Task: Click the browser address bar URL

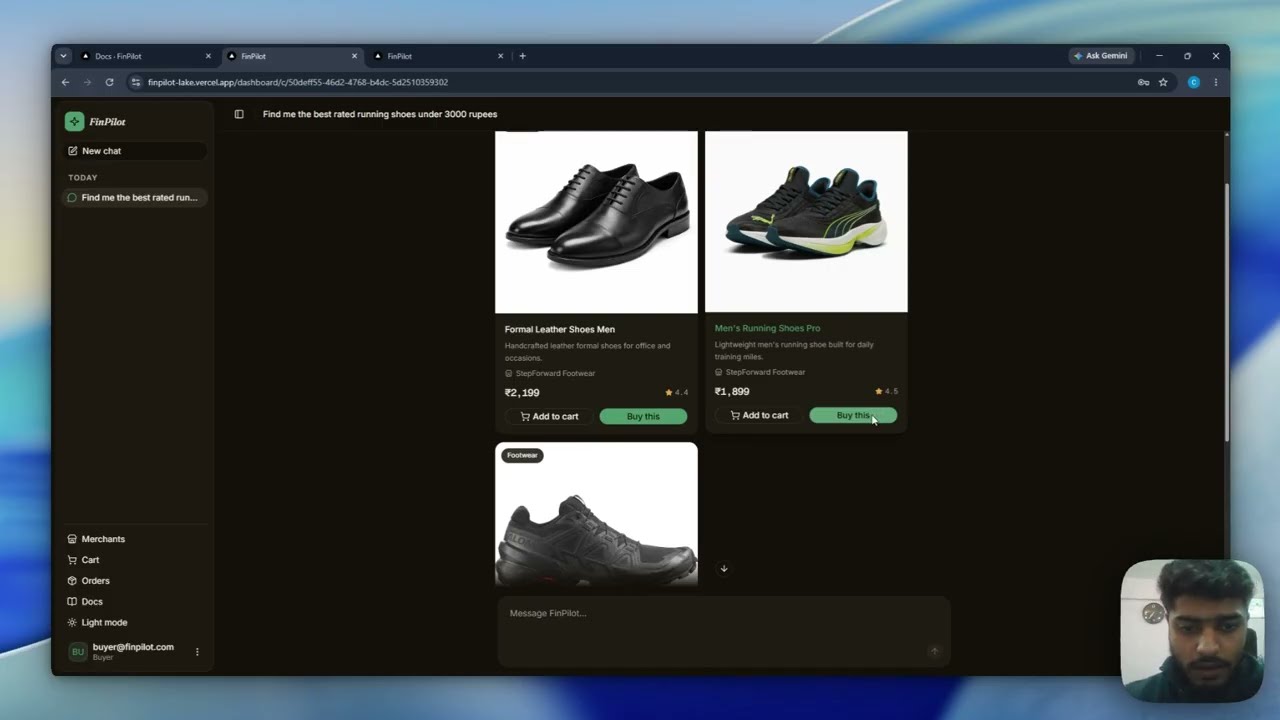Action: pyautogui.click(x=298, y=82)
